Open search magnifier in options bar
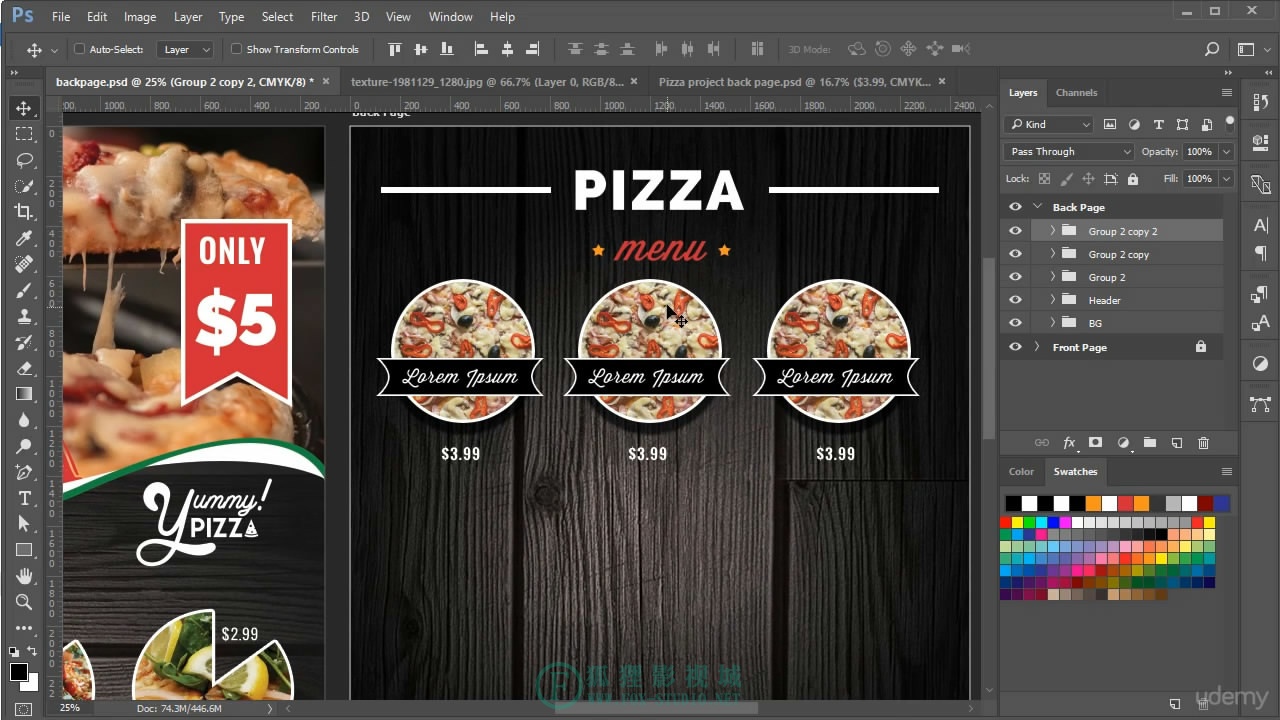1280x720 pixels. (1212, 49)
